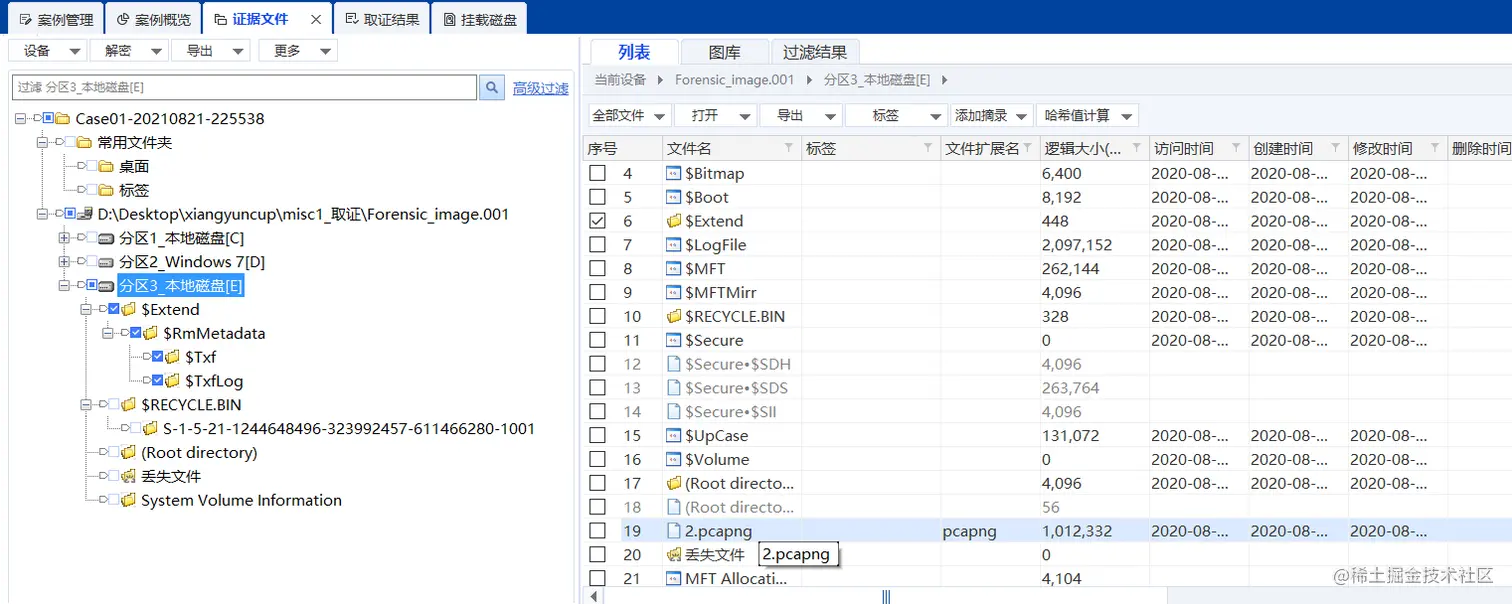Click the MFT Allocation file icon in row 21
The image size is (1512, 604).
(673, 579)
